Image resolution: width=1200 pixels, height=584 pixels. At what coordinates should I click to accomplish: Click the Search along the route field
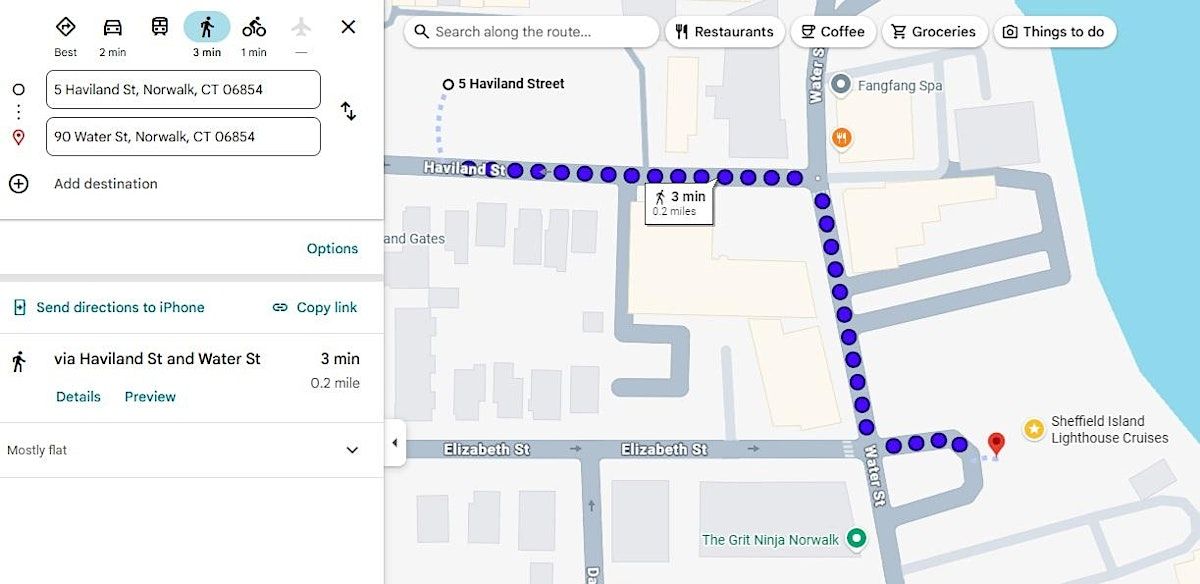[x=532, y=32]
